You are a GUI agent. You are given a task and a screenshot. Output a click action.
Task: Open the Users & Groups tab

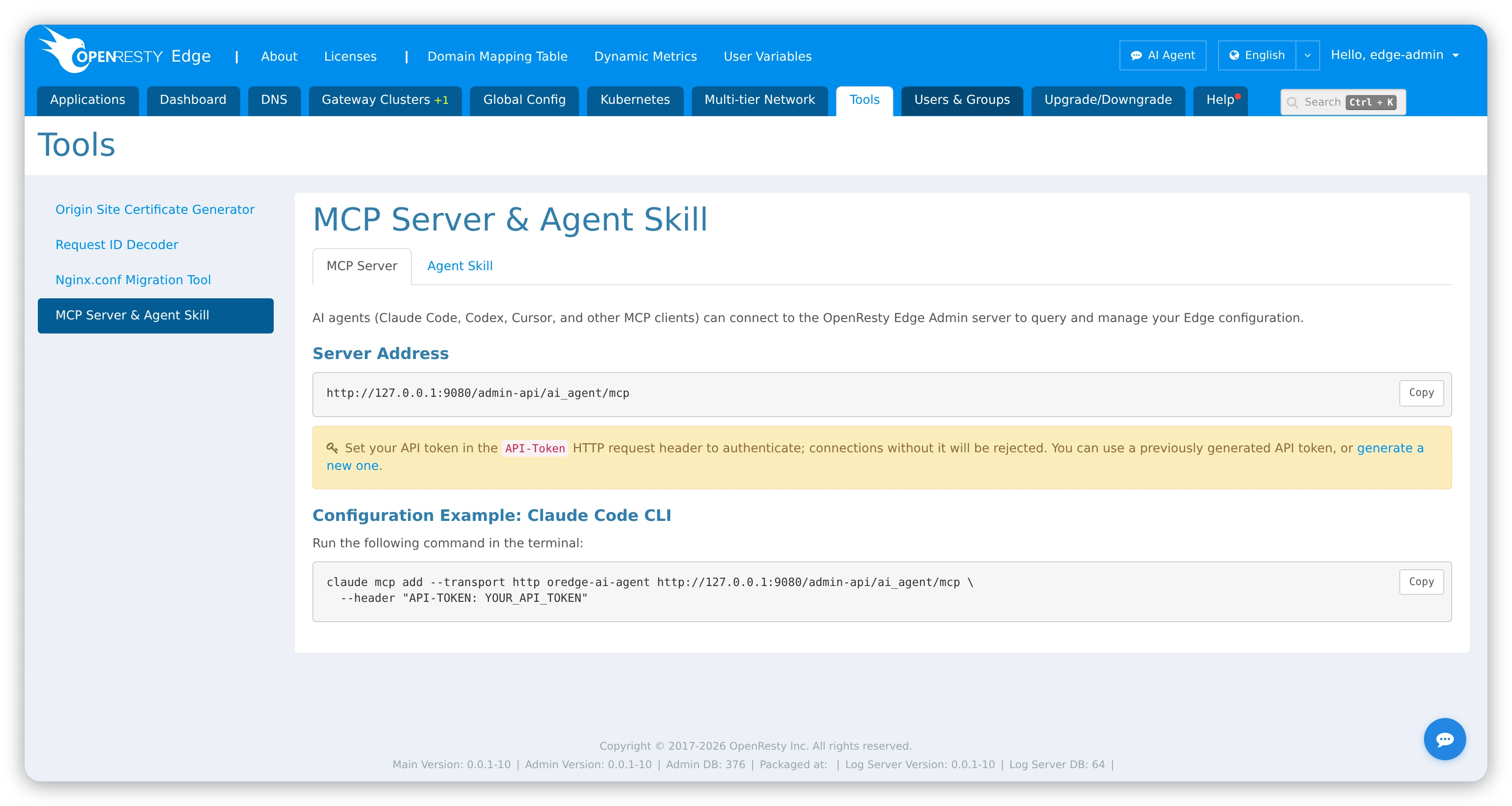tap(962, 100)
